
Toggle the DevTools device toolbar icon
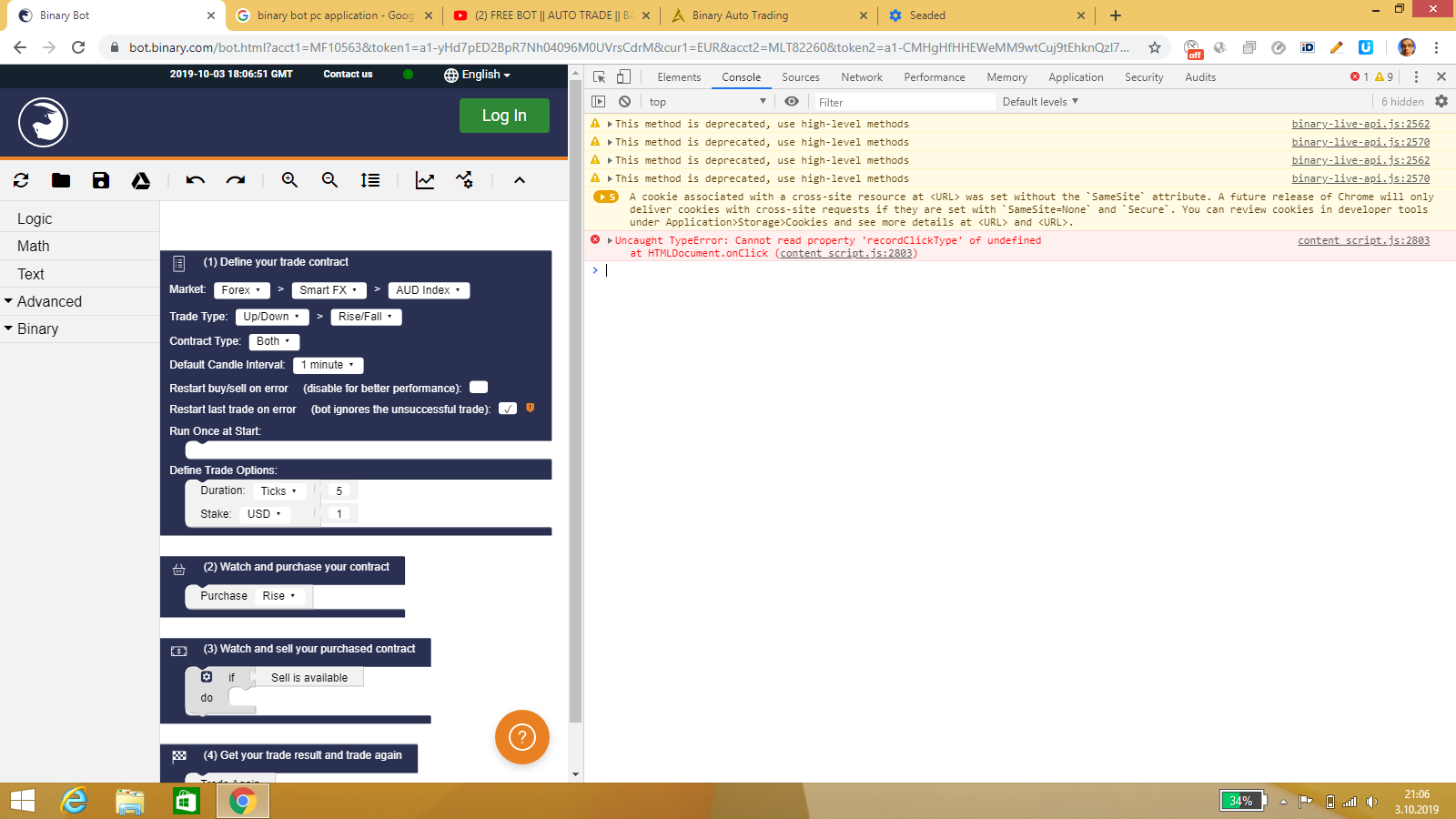(x=623, y=77)
